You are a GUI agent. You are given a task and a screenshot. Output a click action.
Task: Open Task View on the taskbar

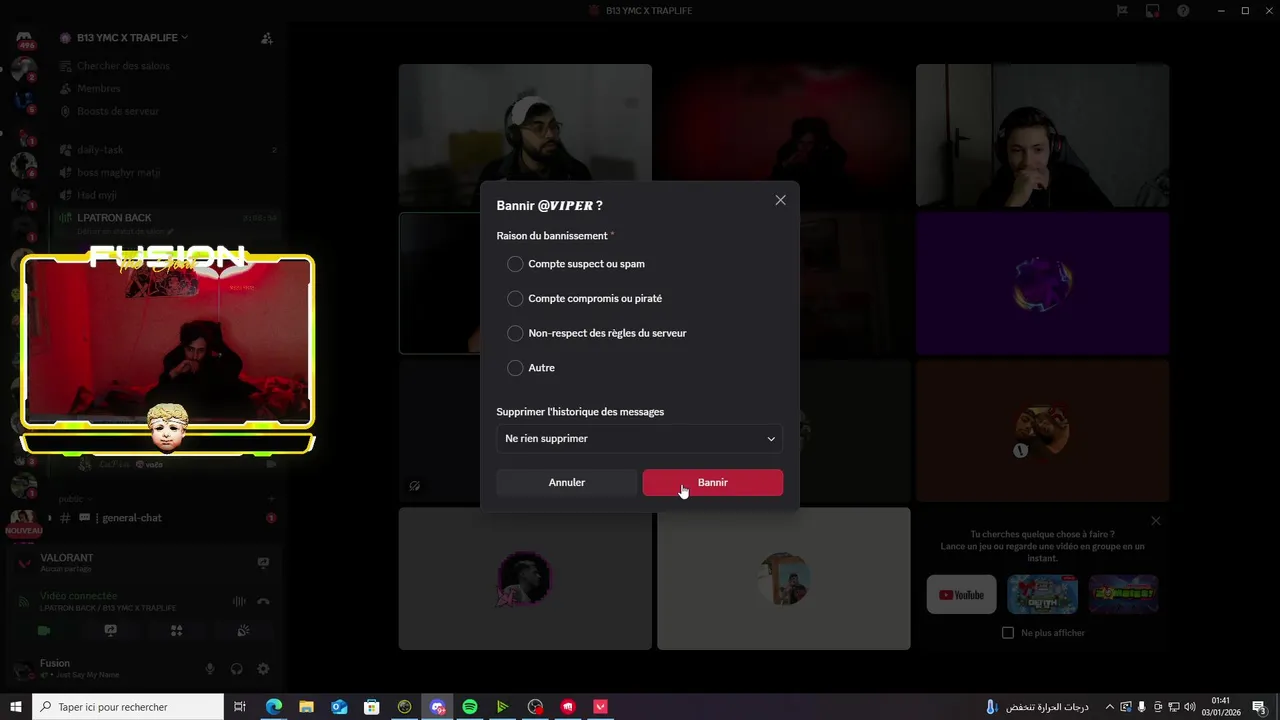click(240, 707)
